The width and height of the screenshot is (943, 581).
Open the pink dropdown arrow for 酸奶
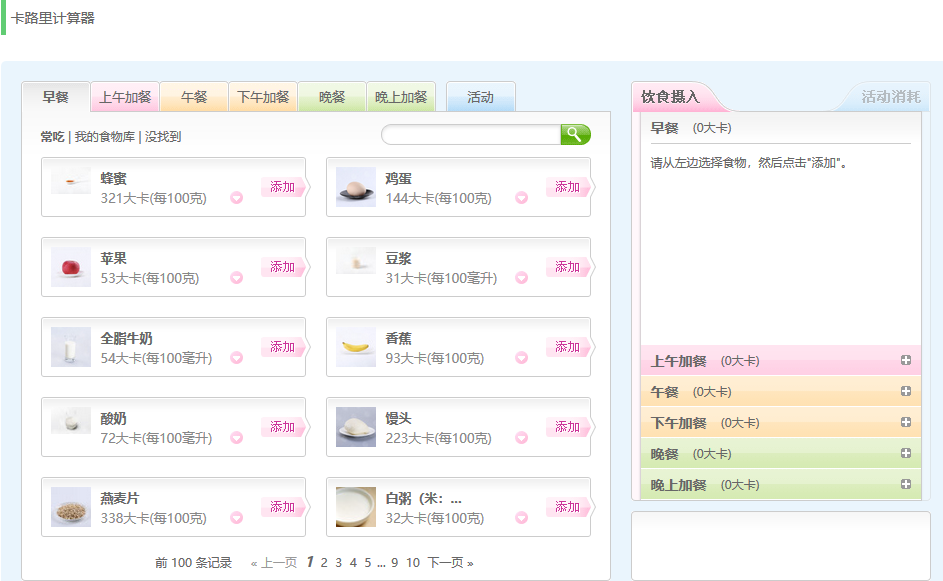(236, 438)
